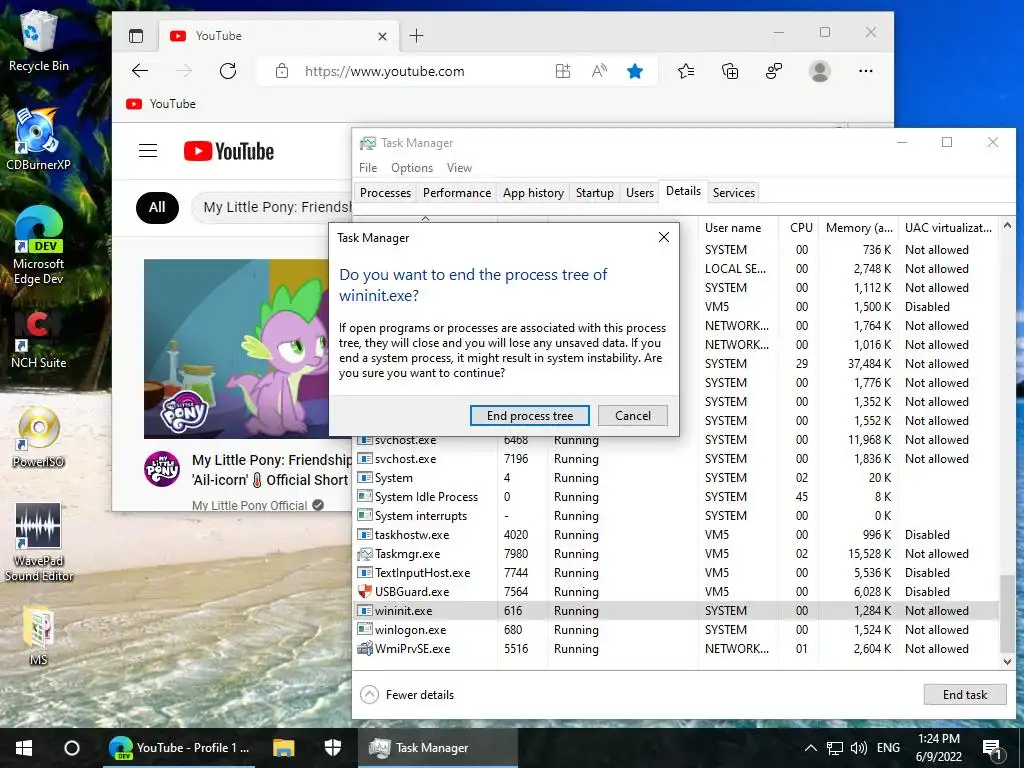Open MS folder desktop icon
The image size is (1024, 768).
[x=39, y=636]
